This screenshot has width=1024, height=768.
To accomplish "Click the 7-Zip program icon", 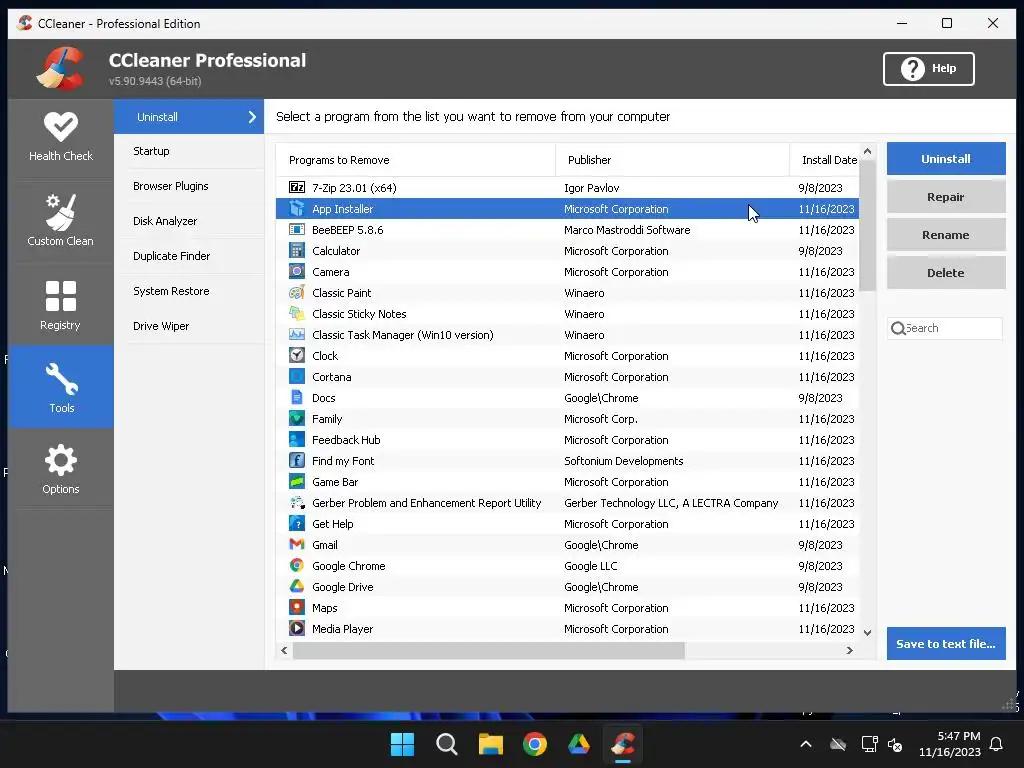I will pyautogui.click(x=296, y=187).
